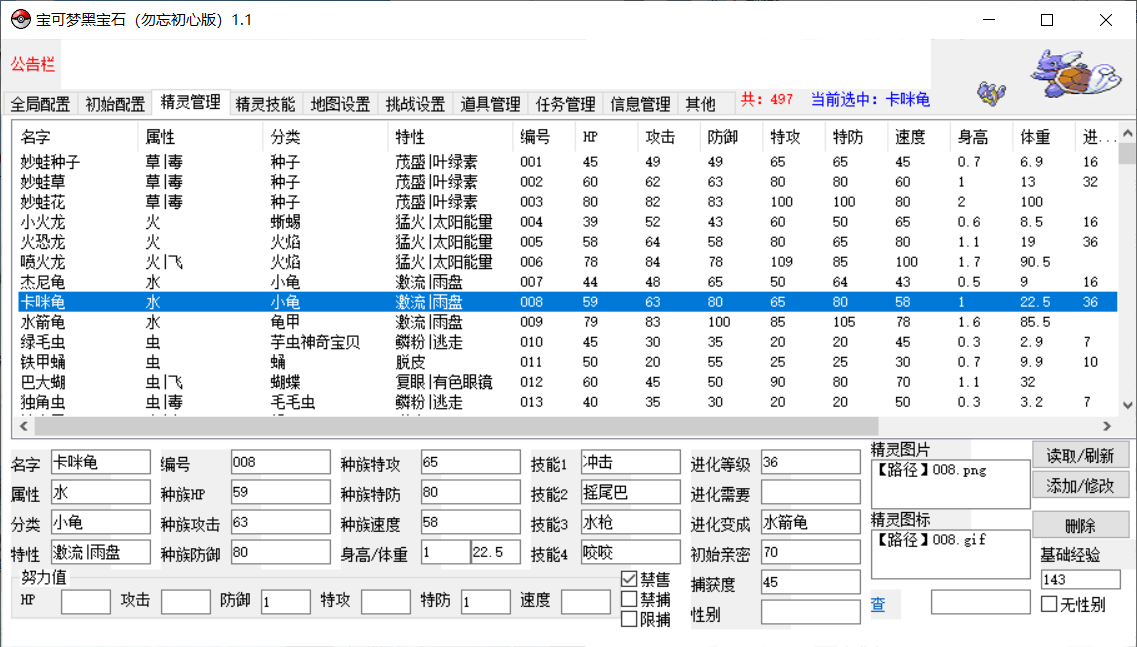Click the 读取/刷新 button
Viewport: 1137px width, 647px height.
(1080, 456)
